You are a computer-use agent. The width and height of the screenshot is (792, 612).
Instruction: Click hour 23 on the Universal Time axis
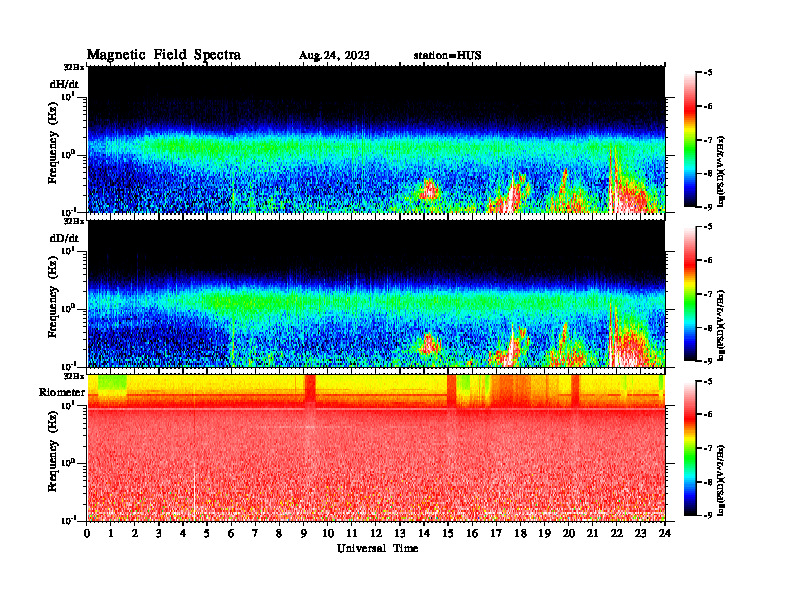tap(641, 533)
